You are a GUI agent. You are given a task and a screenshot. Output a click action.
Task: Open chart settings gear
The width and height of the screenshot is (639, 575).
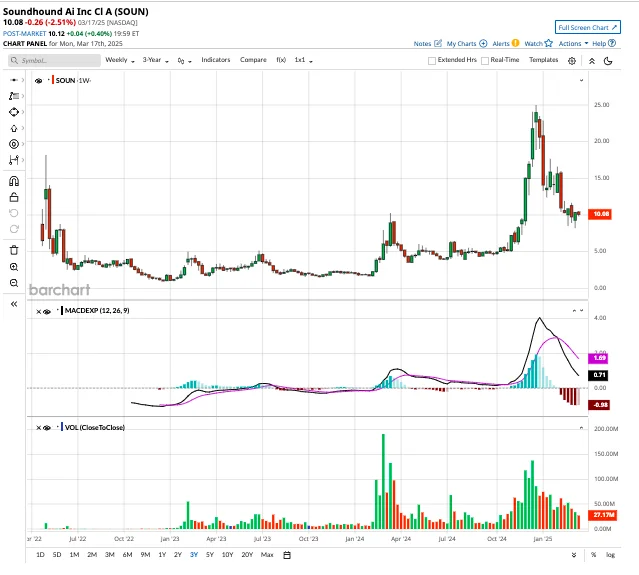point(572,61)
